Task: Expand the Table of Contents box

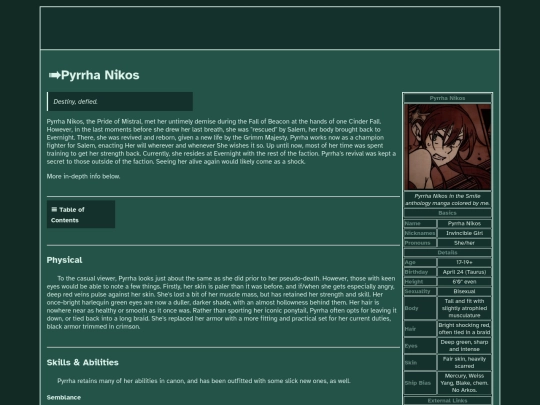Action: tap(81, 215)
